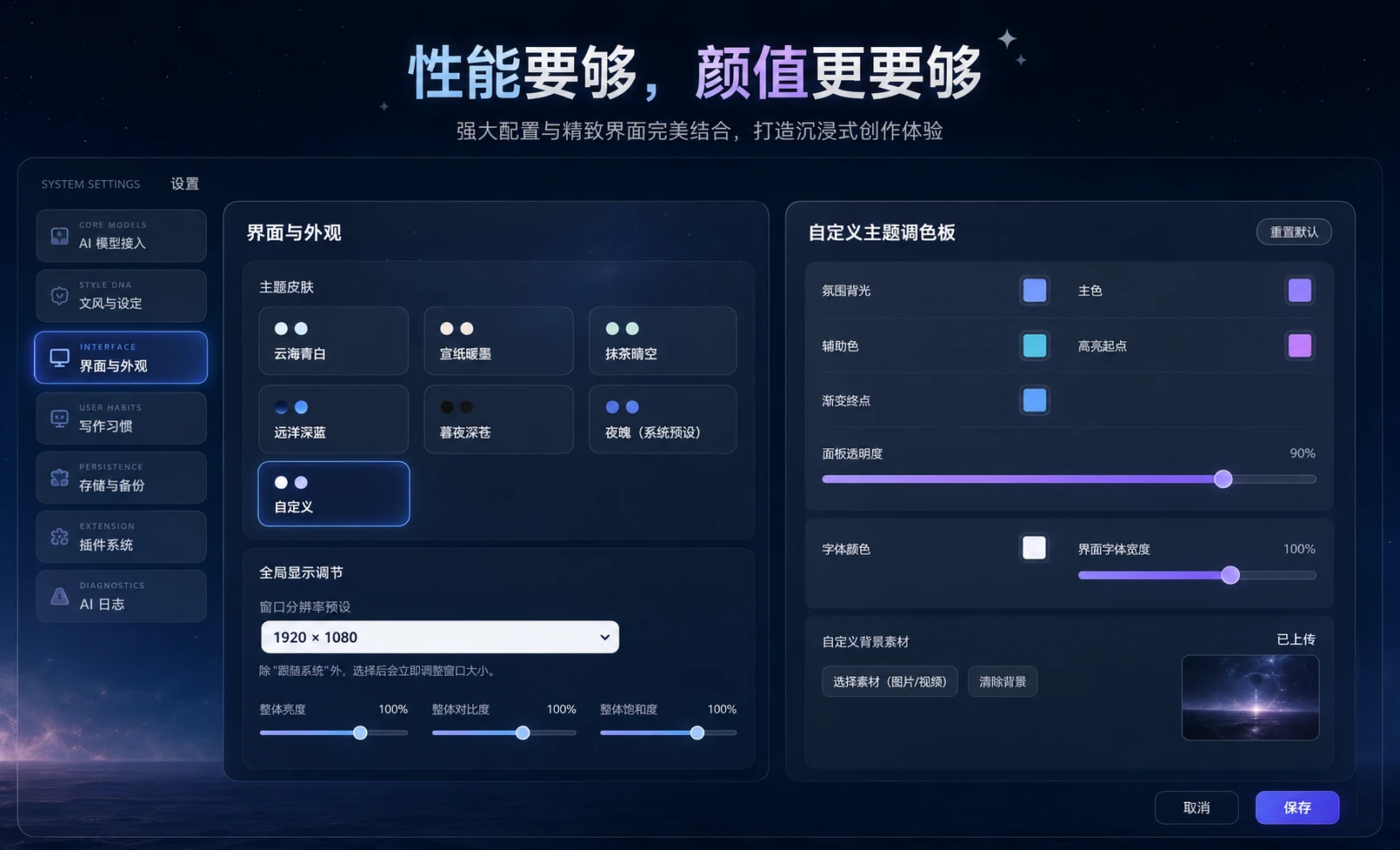Click the 写作习惯 sidebar icon

59,418
